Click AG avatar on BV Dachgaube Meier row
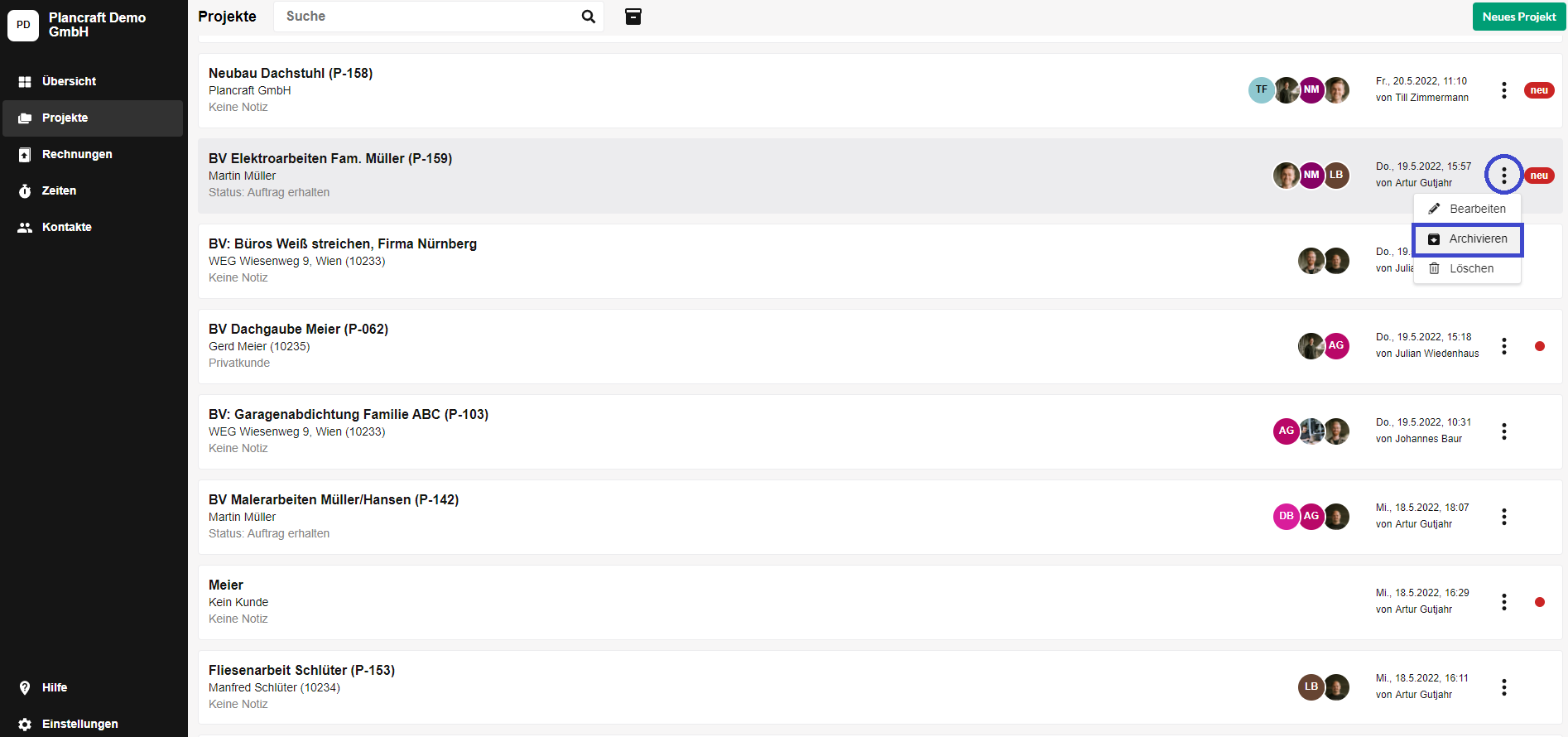This screenshot has width=1568, height=737. 1336,345
